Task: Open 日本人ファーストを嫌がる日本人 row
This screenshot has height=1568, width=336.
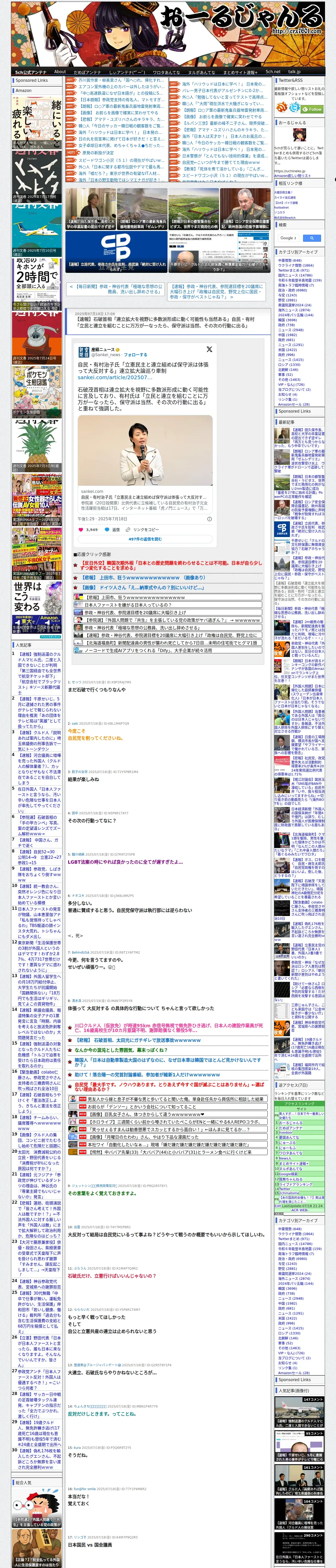Action: [168, 605]
